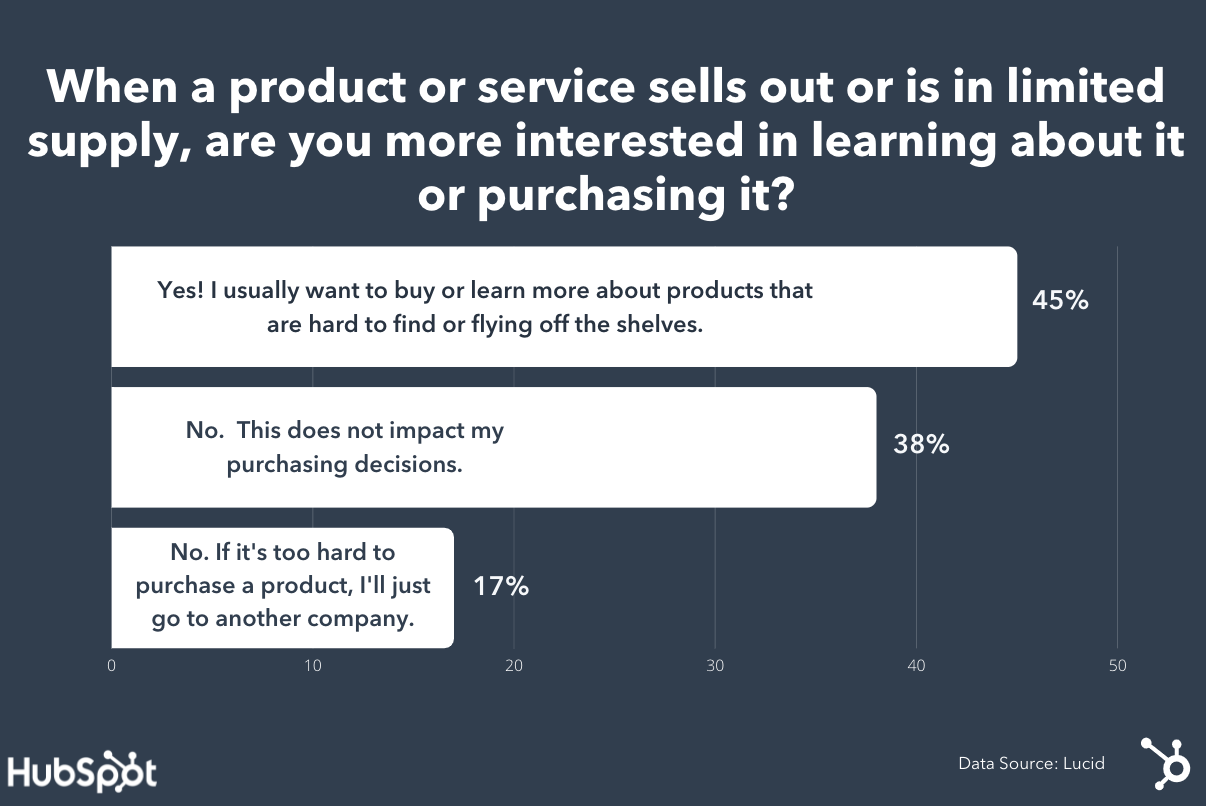Click the 10 tick on the x-axis
The width and height of the screenshot is (1206, 806).
point(313,667)
